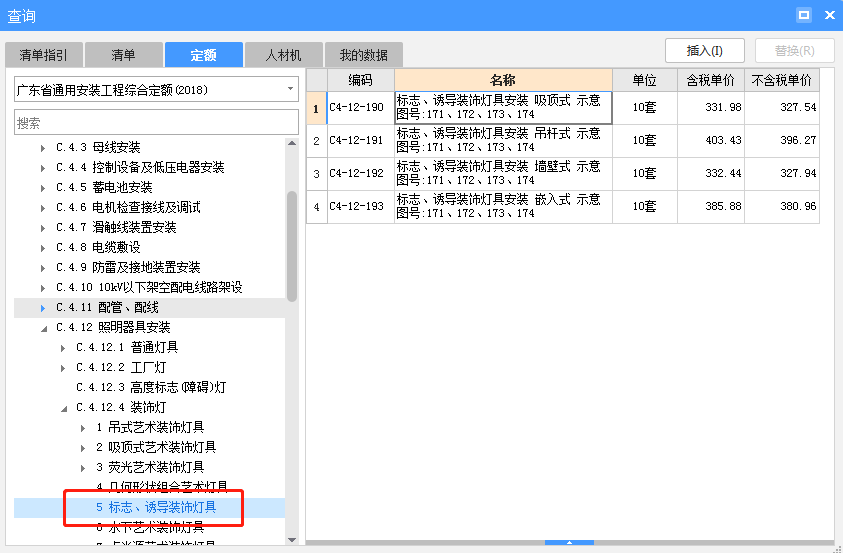This screenshot has height=553, width=843.
Task: Select code cell C4-12-193
Action: tap(361, 206)
